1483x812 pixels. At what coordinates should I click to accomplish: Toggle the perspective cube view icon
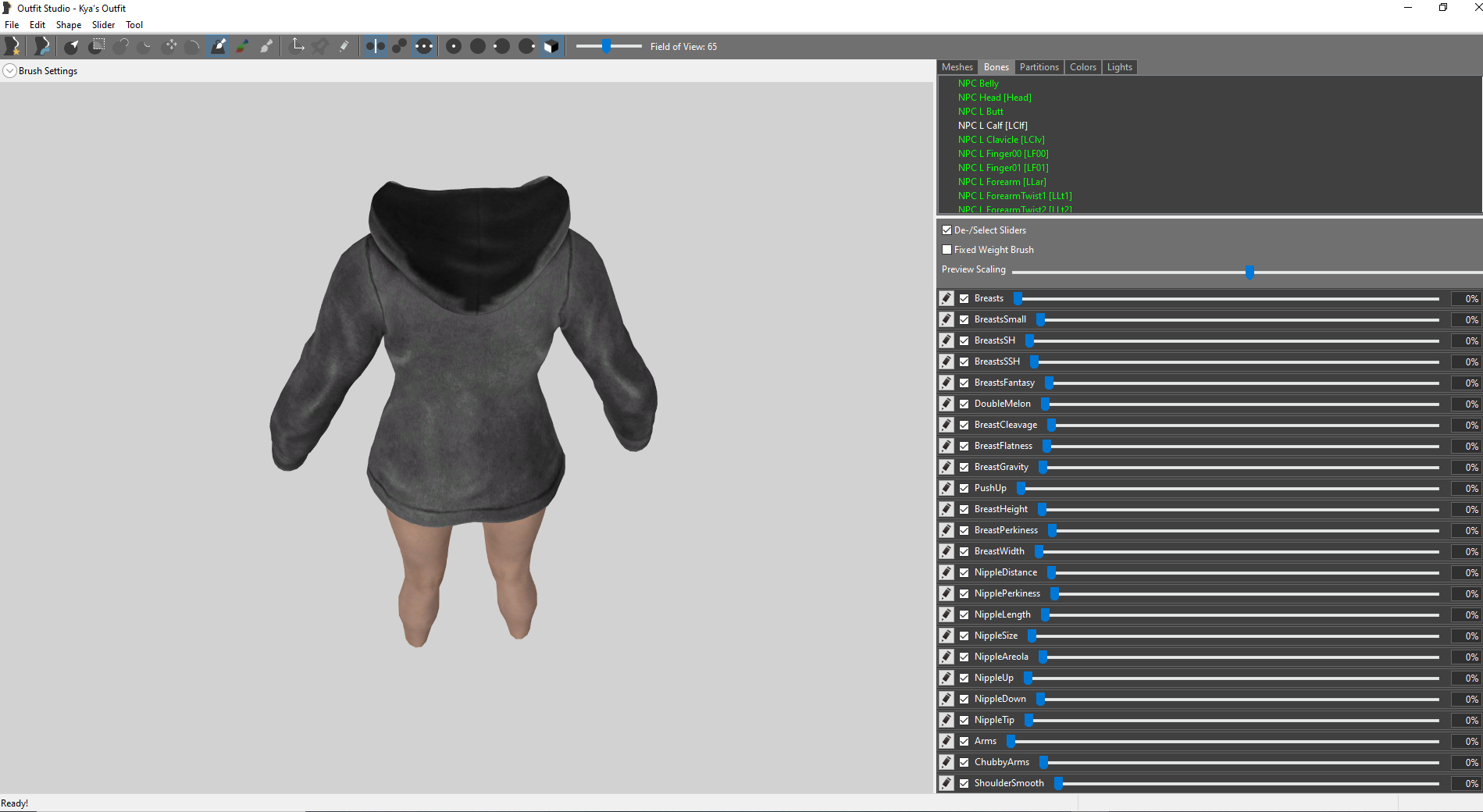click(551, 46)
